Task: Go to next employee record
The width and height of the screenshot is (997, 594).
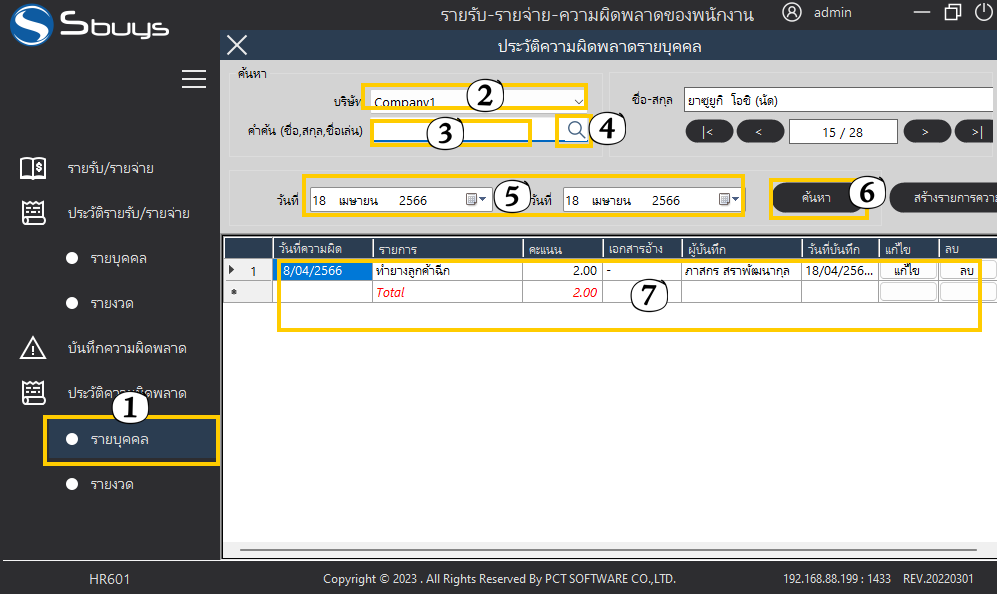Action: [x=926, y=131]
